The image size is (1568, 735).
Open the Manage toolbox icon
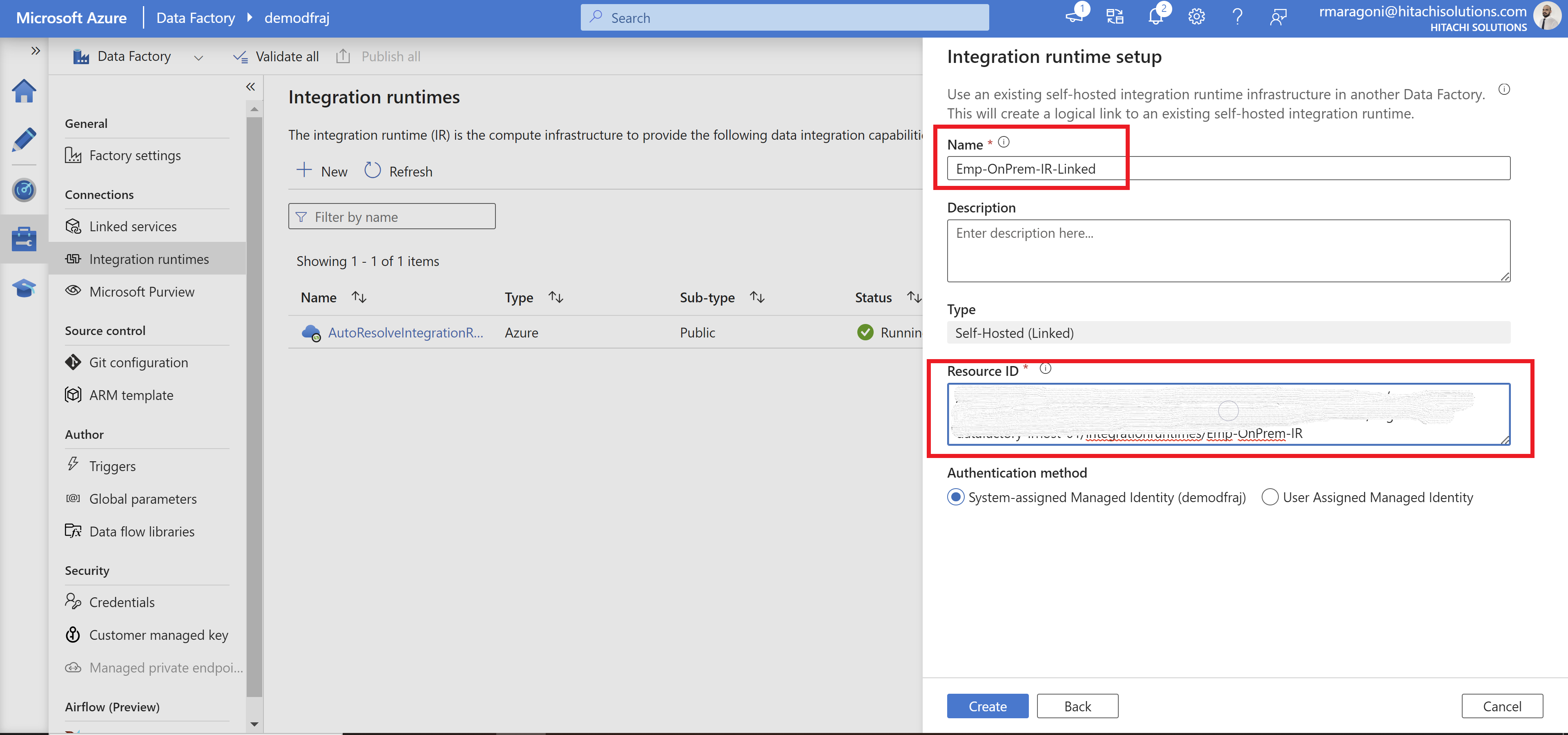pyautogui.click(x=24, y=239)
